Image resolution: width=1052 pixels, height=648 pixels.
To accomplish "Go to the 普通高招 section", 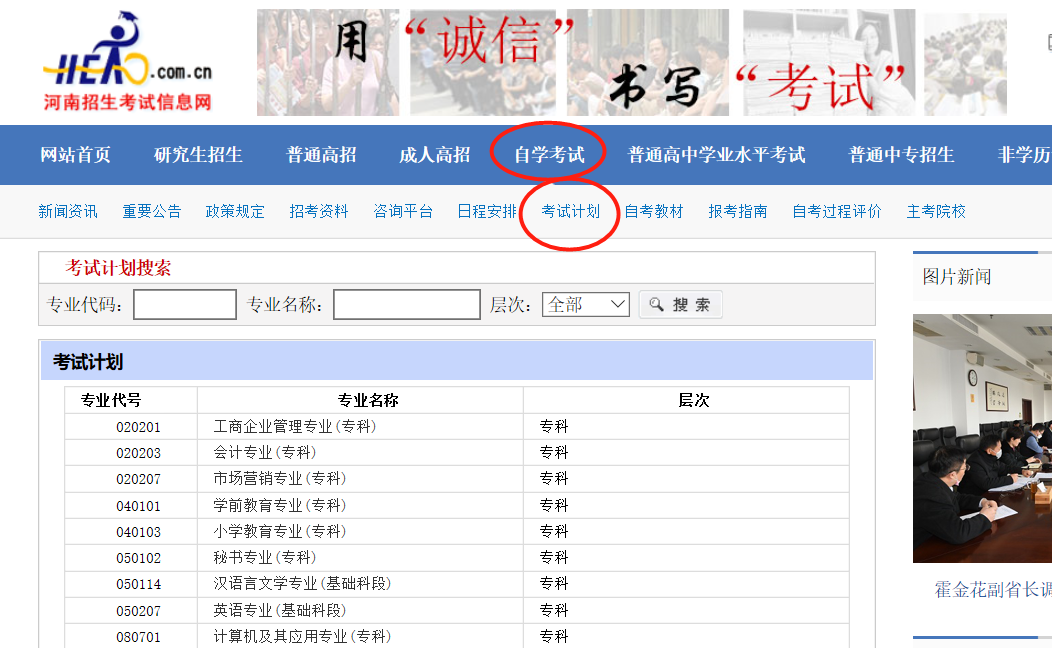I will (321, 155).
